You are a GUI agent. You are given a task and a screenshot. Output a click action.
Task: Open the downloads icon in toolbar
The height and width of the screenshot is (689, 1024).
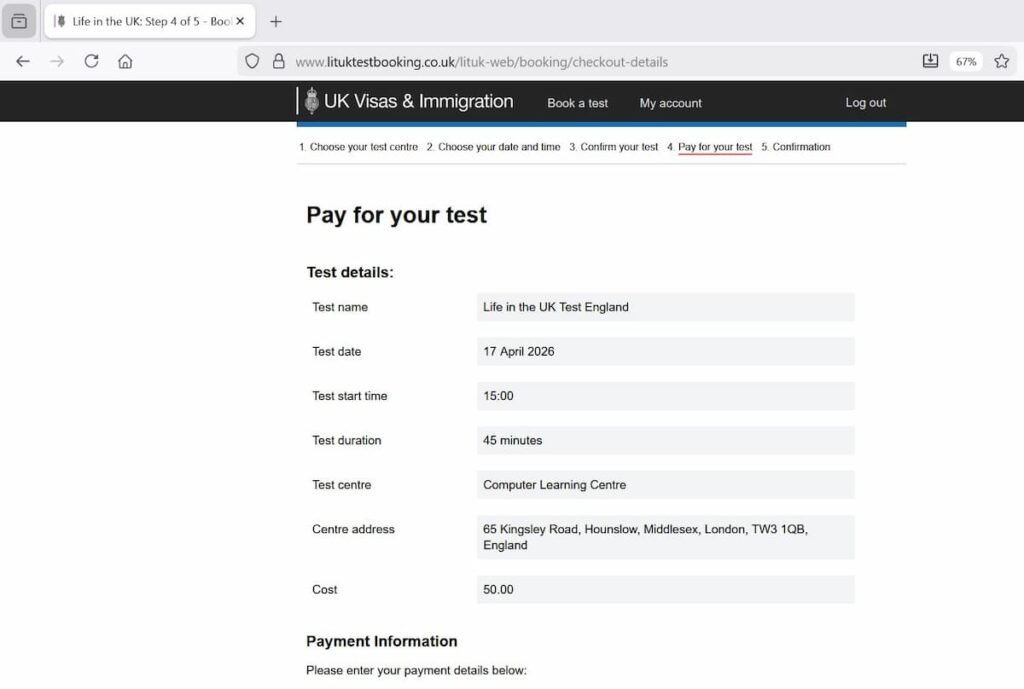[x=930, y=61]
